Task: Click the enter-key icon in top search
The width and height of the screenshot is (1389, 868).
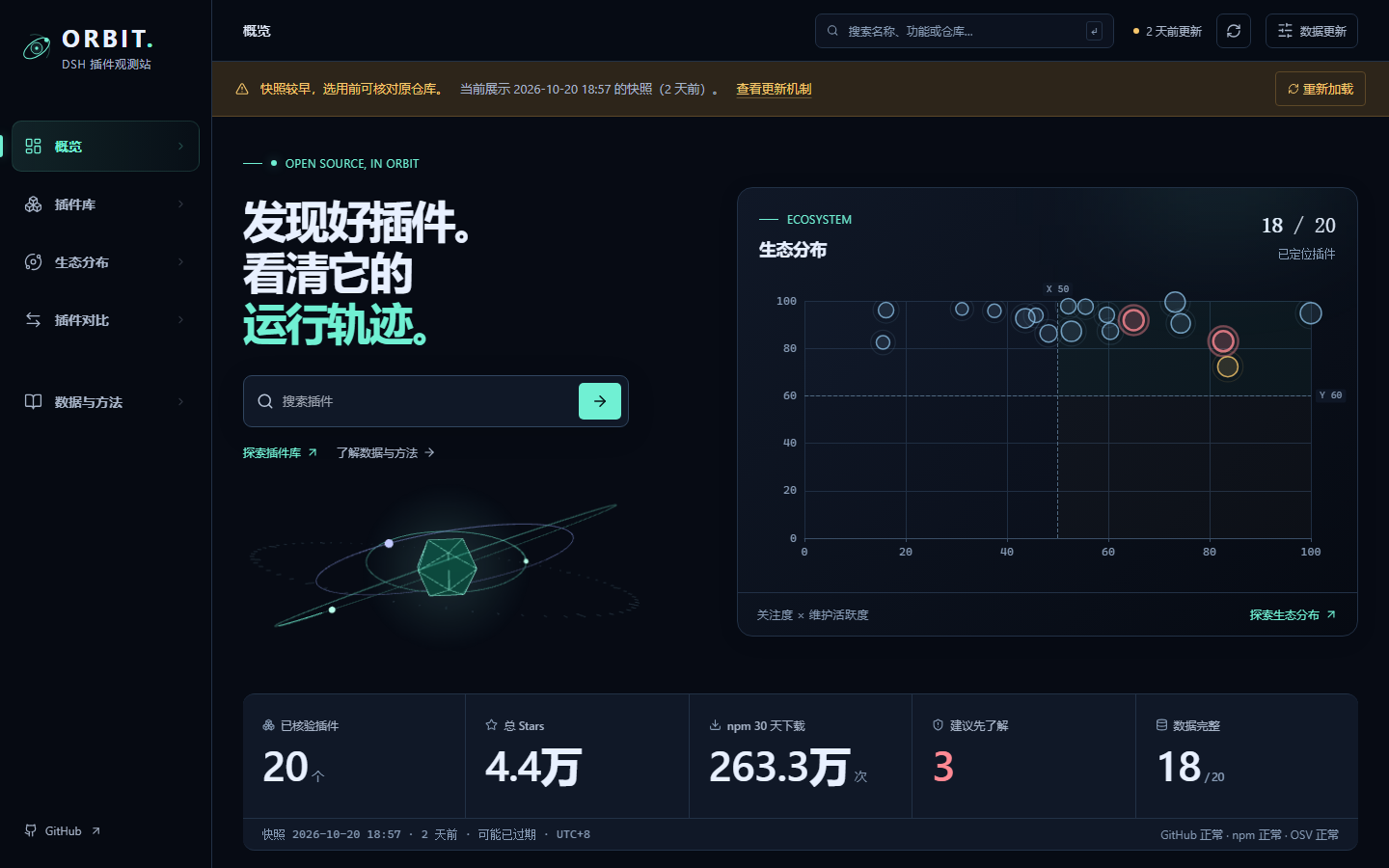Action: click(x=1094, y=31)
